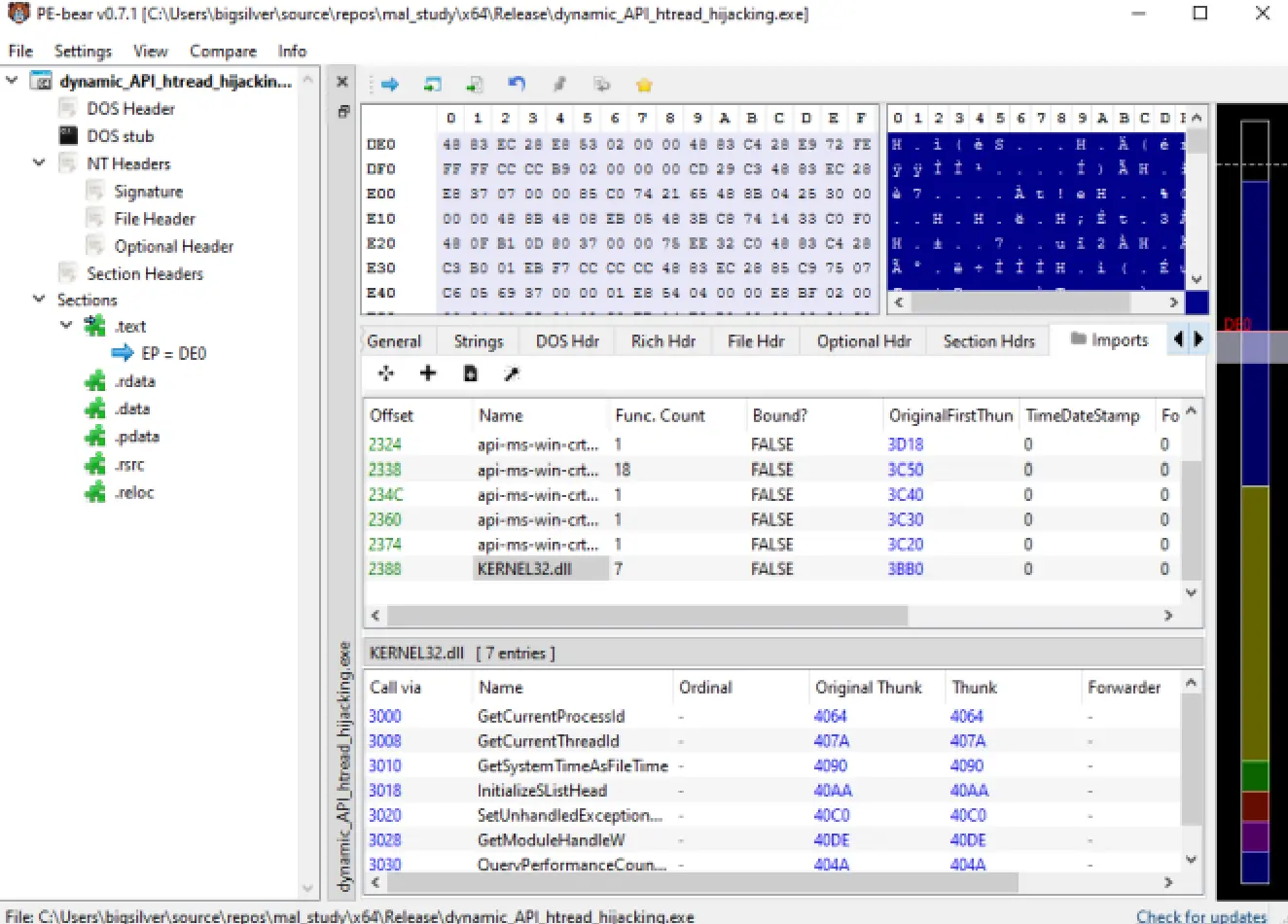1288x924 pixels.
Task: Undock the hex panel with float icon
Action: [x=342, y=111]
